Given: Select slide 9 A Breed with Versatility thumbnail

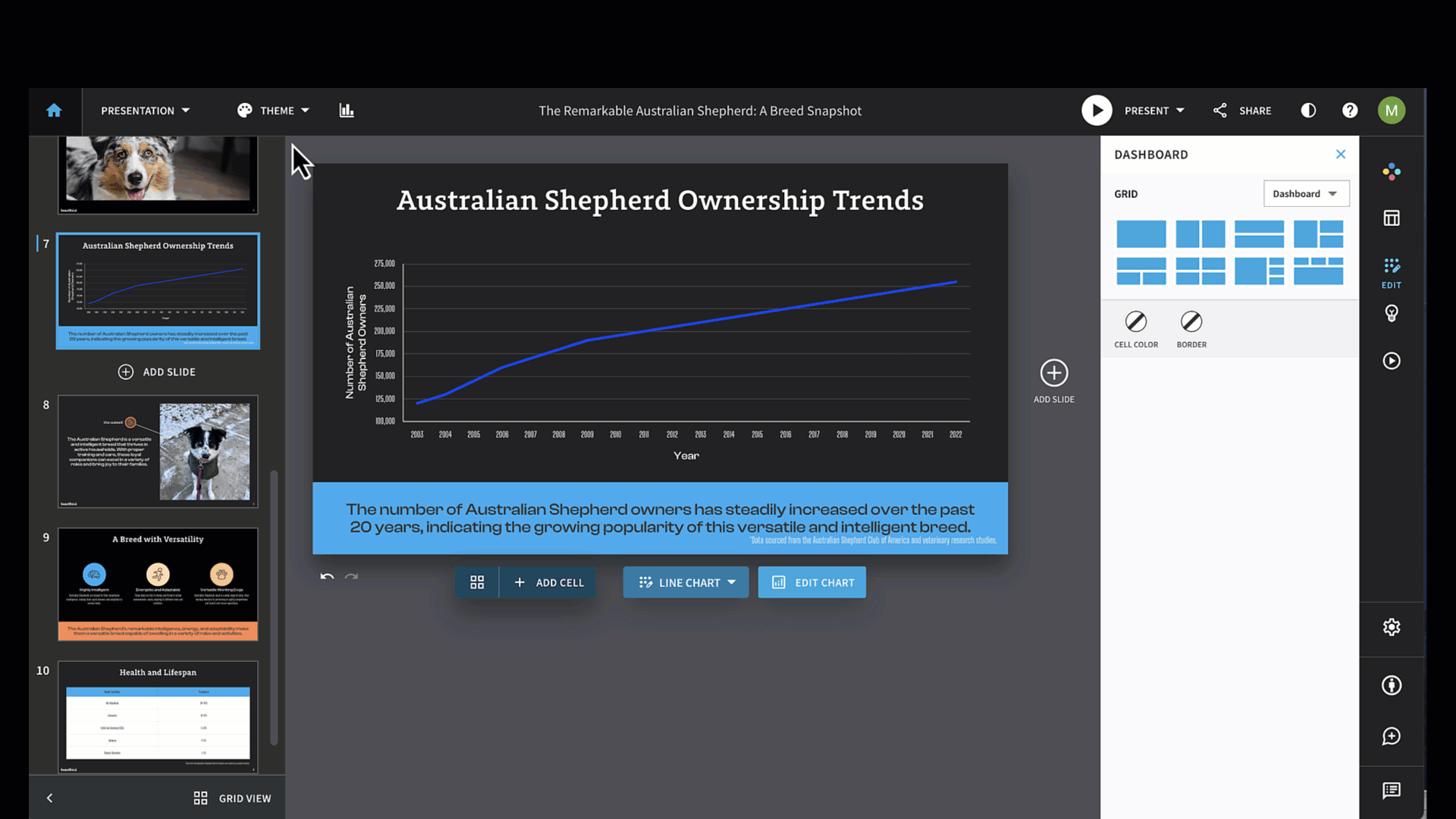Looking at the screenshot, I should coord(158,585).
